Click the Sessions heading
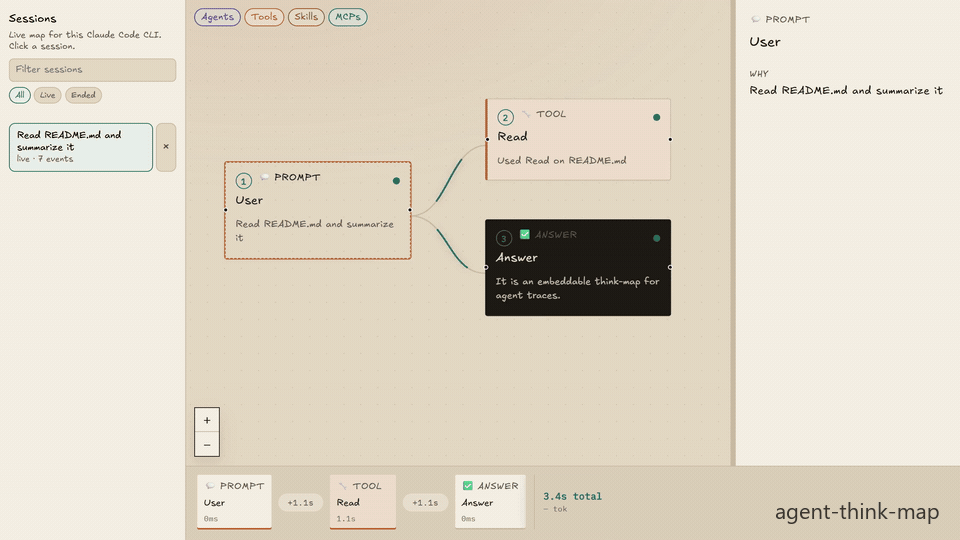 tap(32, 18)
